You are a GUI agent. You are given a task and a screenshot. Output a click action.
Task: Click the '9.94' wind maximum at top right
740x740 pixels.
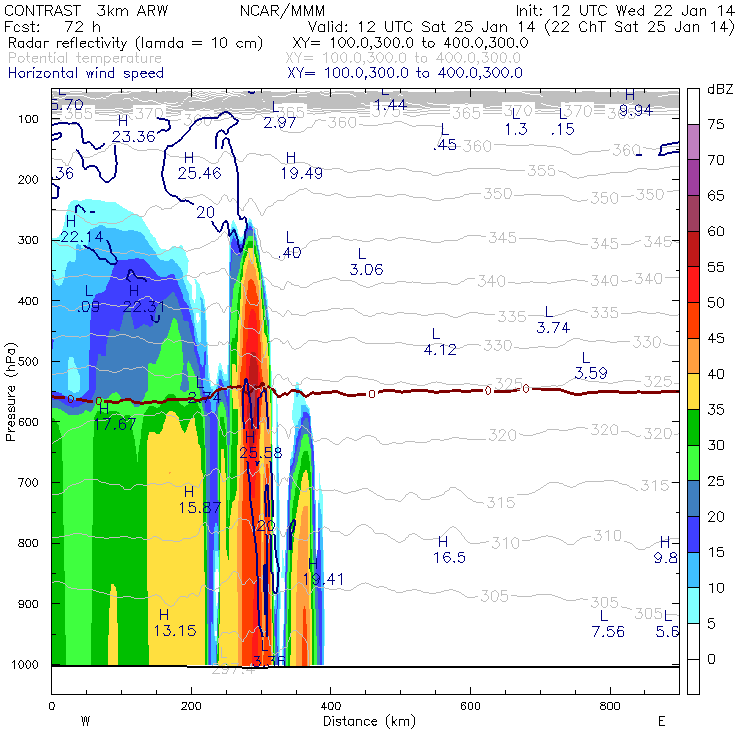point(636,110)
